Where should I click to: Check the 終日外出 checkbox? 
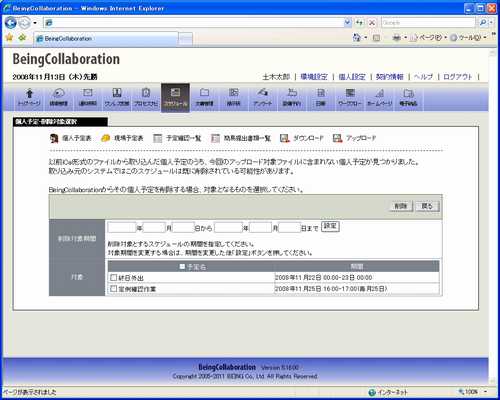(x=113, y=277)
